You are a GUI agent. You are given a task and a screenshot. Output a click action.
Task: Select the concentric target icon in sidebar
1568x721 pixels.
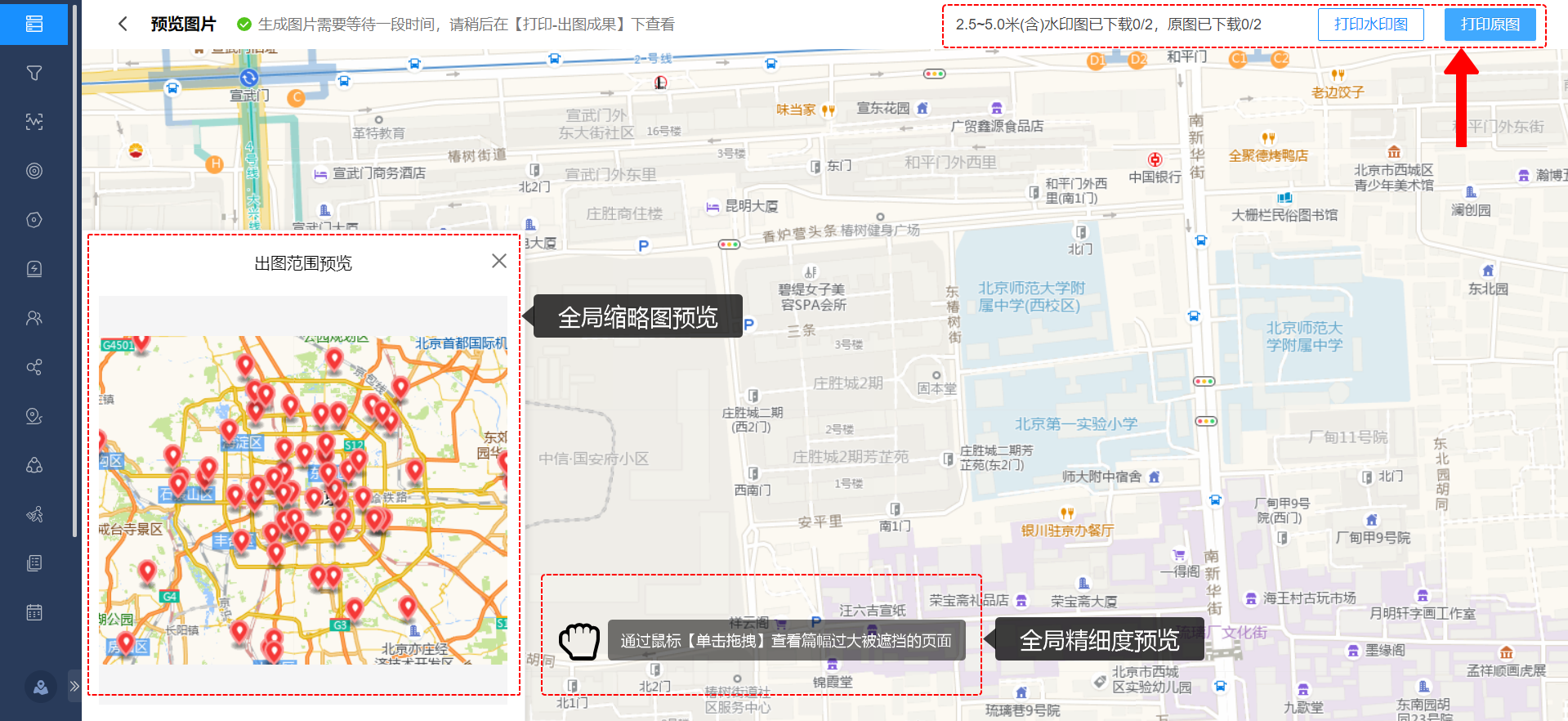pos(34,171)
